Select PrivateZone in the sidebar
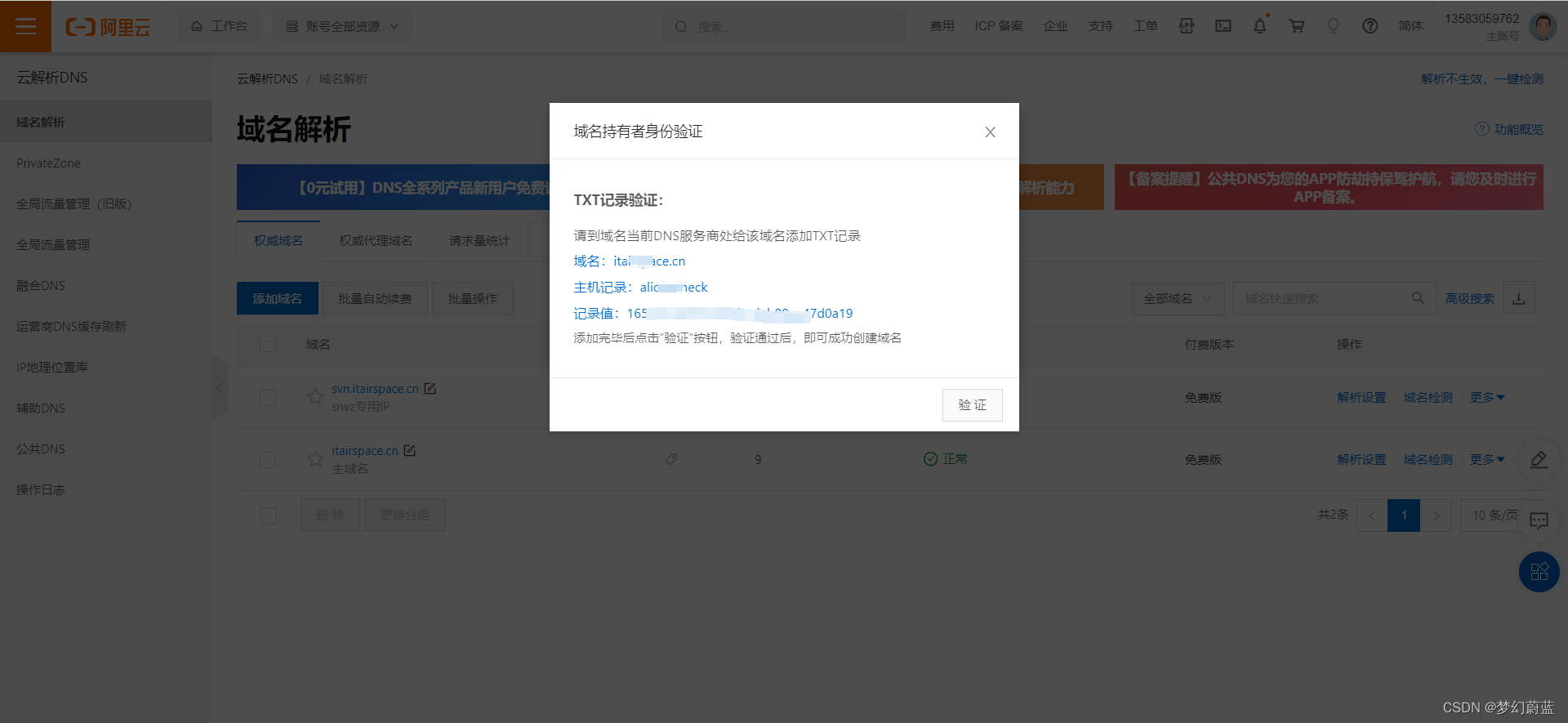The height and width of the screenshot is (723, 1568). tap(106, 163)
